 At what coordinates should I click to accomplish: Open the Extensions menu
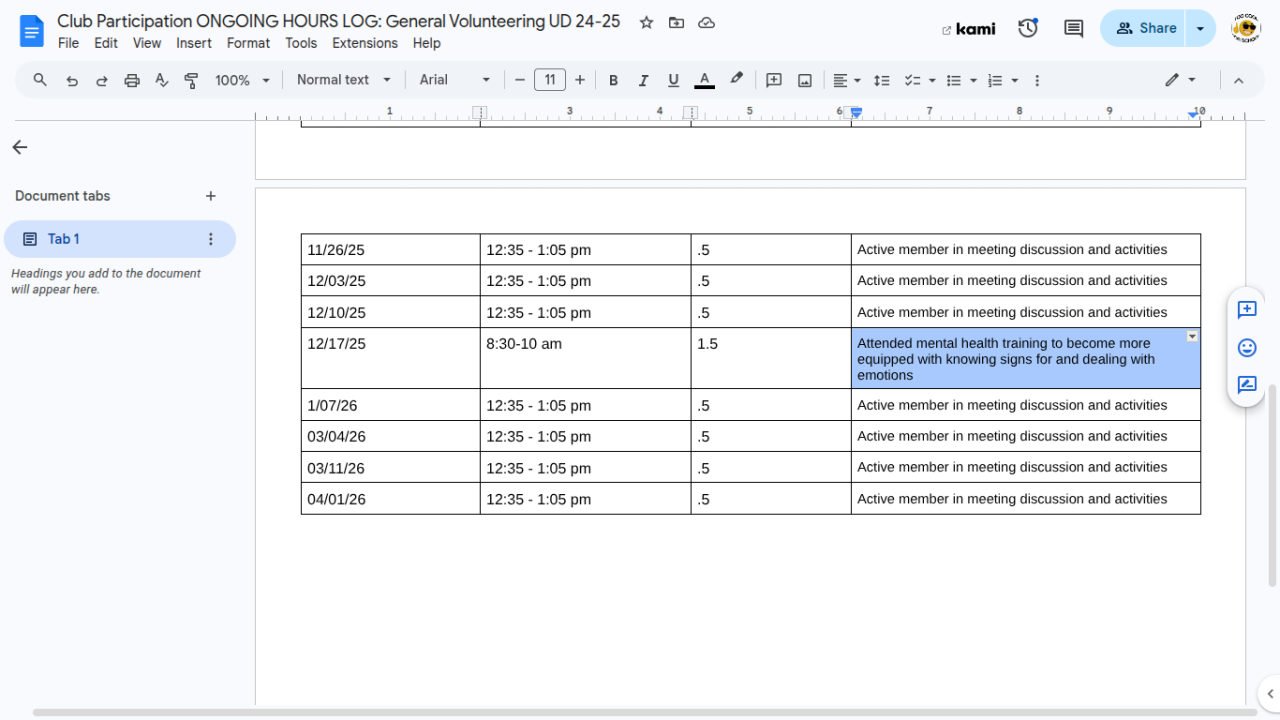364,43
